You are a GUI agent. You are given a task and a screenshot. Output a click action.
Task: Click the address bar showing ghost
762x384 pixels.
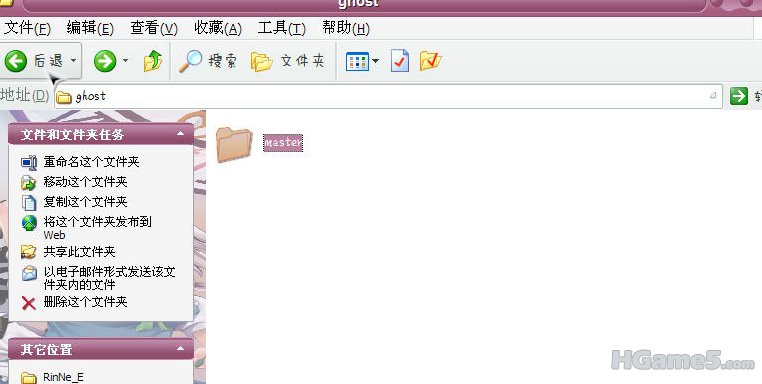tap(388, 96)
